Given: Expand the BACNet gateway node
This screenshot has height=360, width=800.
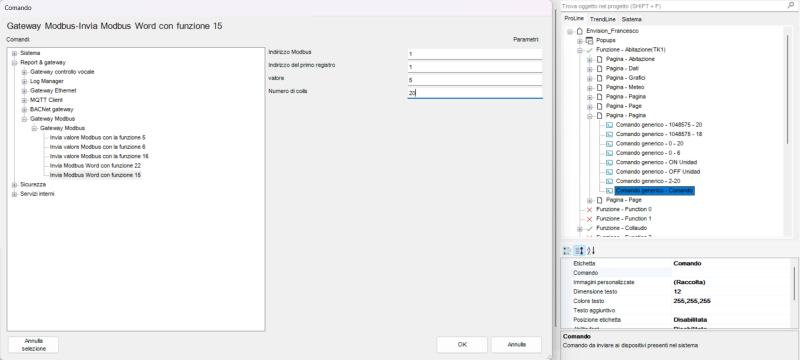Looking at the screenshot, I should coord(24,110).
